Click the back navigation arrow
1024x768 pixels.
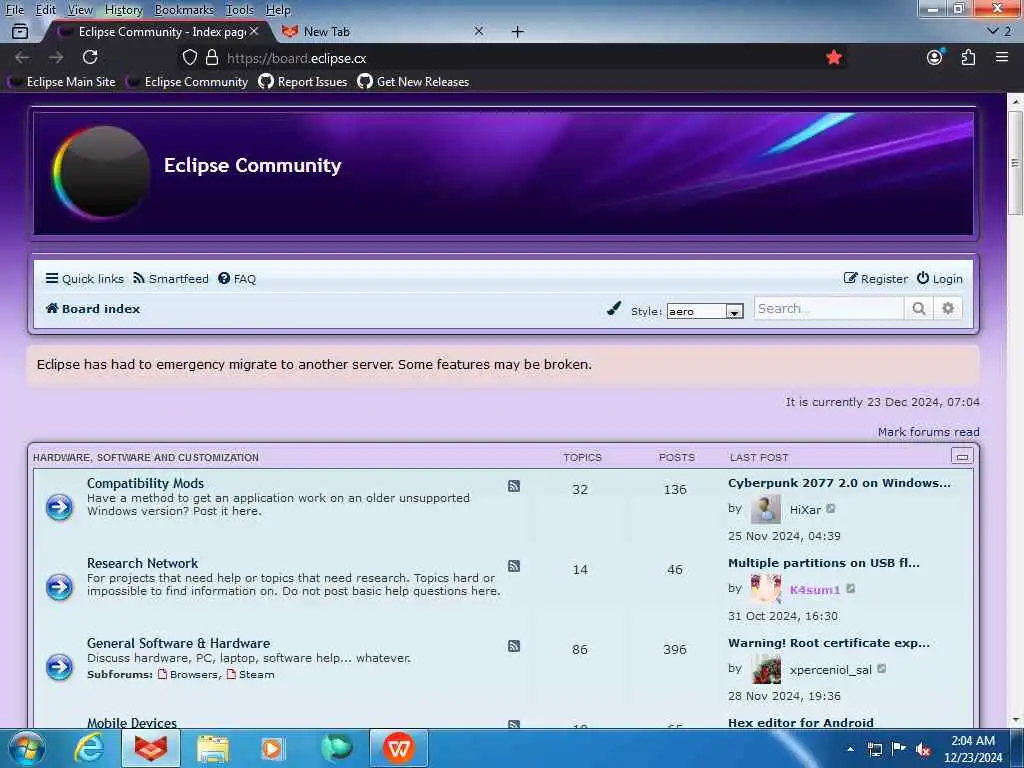[22, 57]
